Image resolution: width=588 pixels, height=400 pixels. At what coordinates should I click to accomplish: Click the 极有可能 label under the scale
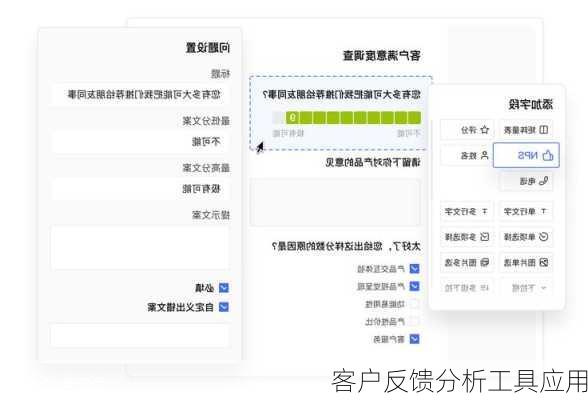(x=288, y=133)
